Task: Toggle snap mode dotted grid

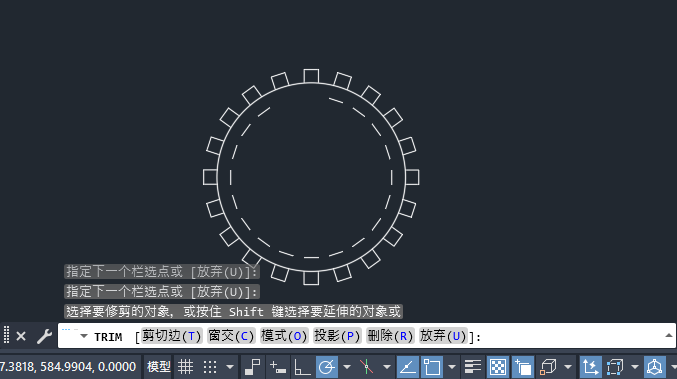Action: click(x=210, y=367)
